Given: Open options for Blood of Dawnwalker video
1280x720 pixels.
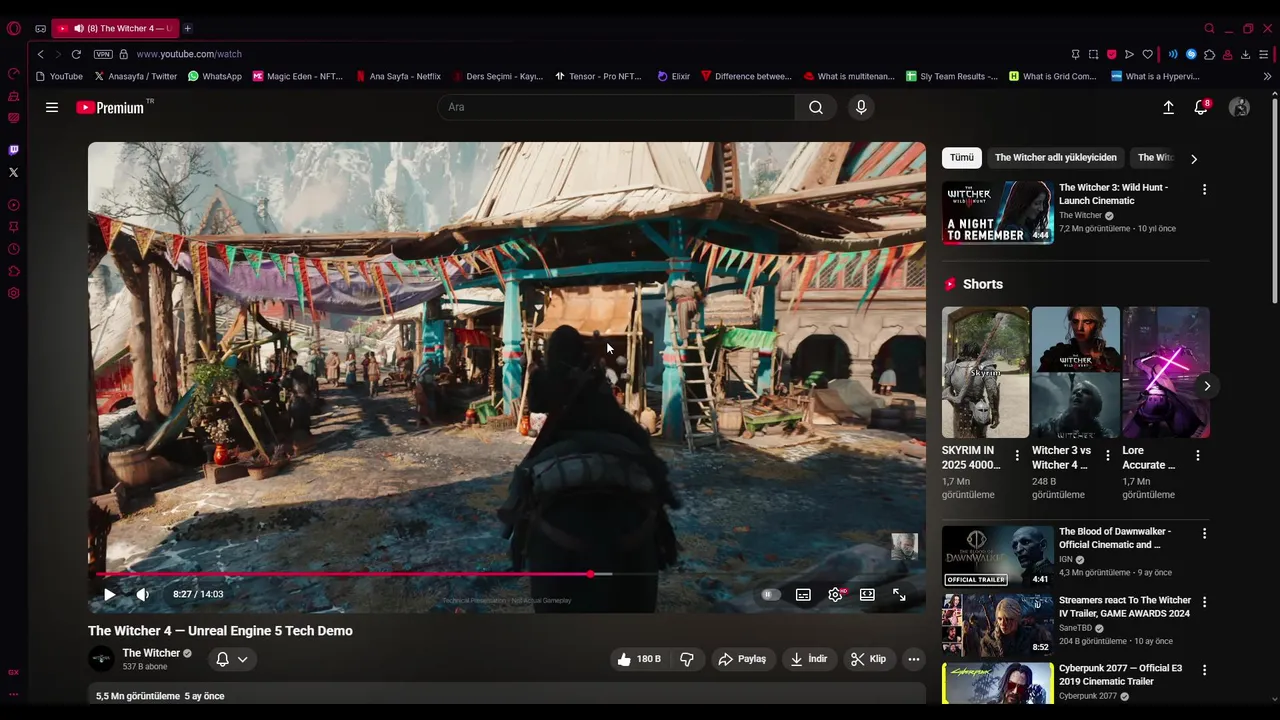Looking at the screenshot, I should pos(1204,534).
